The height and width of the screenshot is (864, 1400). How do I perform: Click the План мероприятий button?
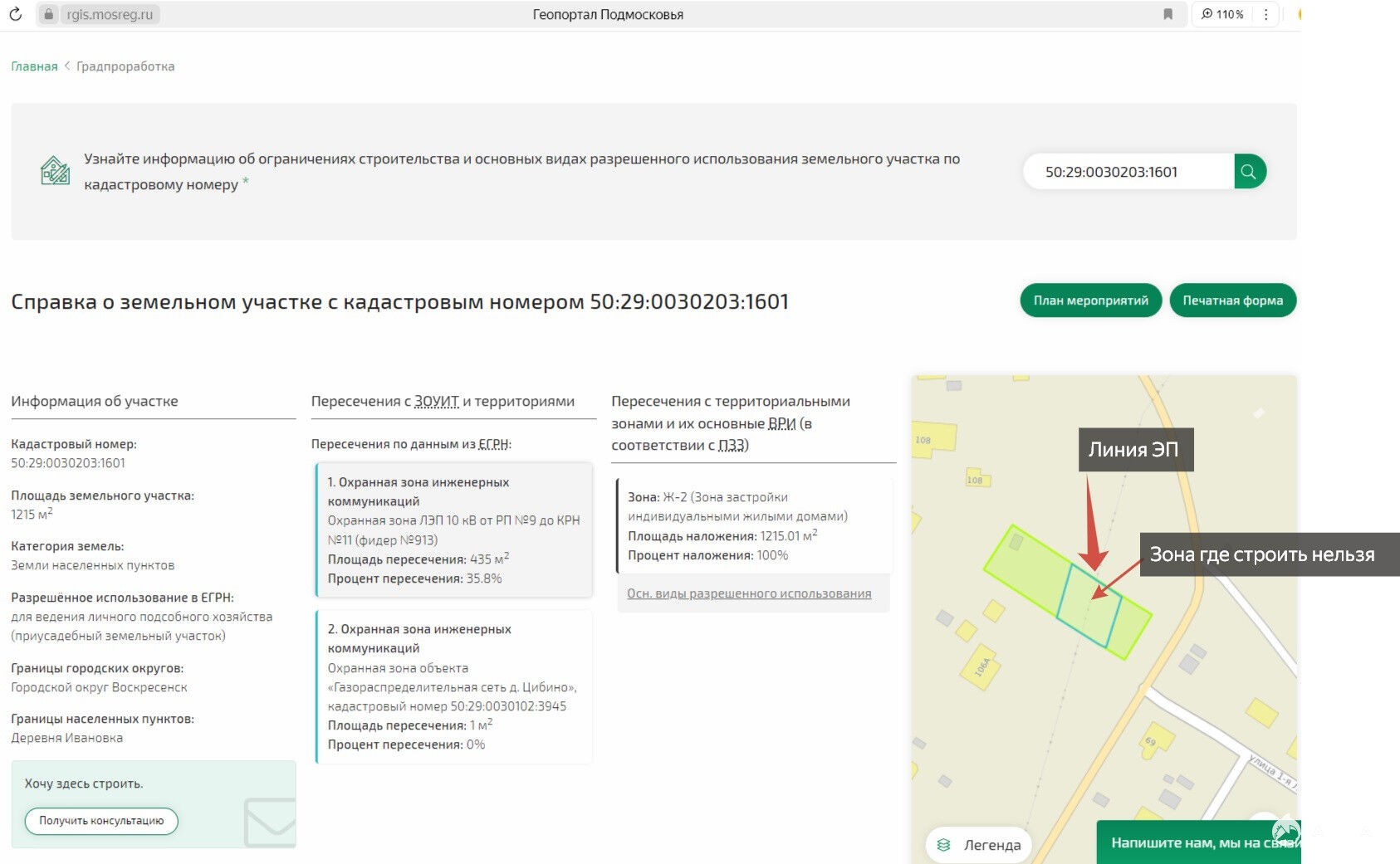1090,300
